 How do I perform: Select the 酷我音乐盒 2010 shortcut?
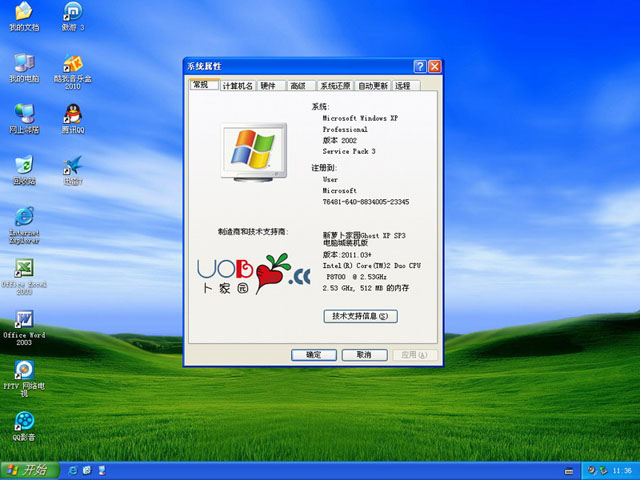[73, 72]
